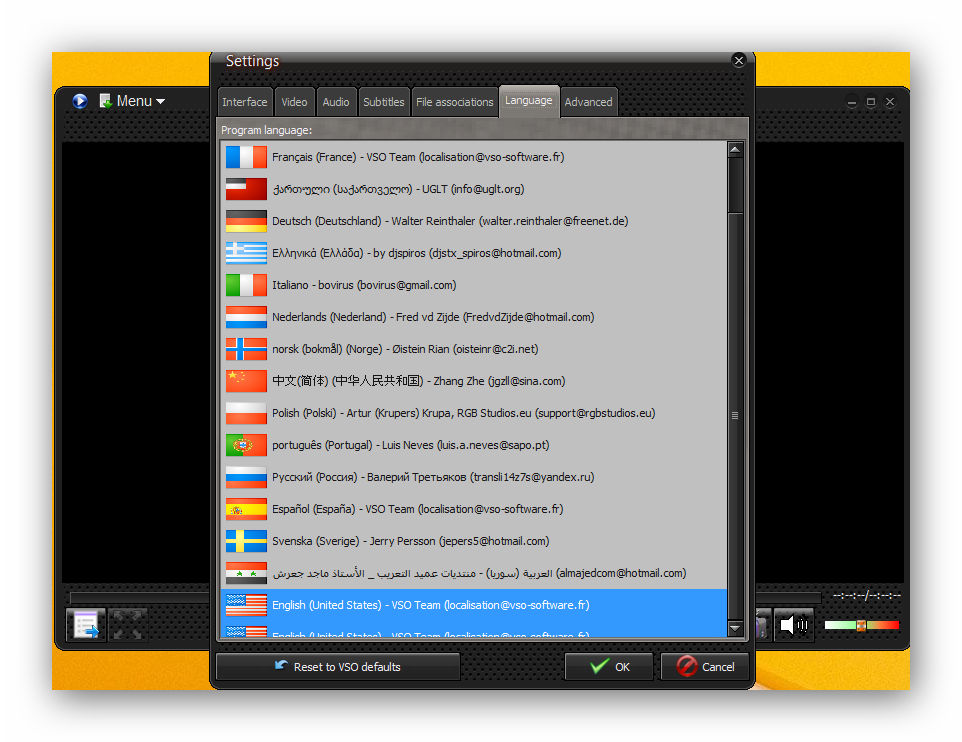This screenshot has height=742, width=962.
Task: Minimize the media player window
Action: pos(852,102)
